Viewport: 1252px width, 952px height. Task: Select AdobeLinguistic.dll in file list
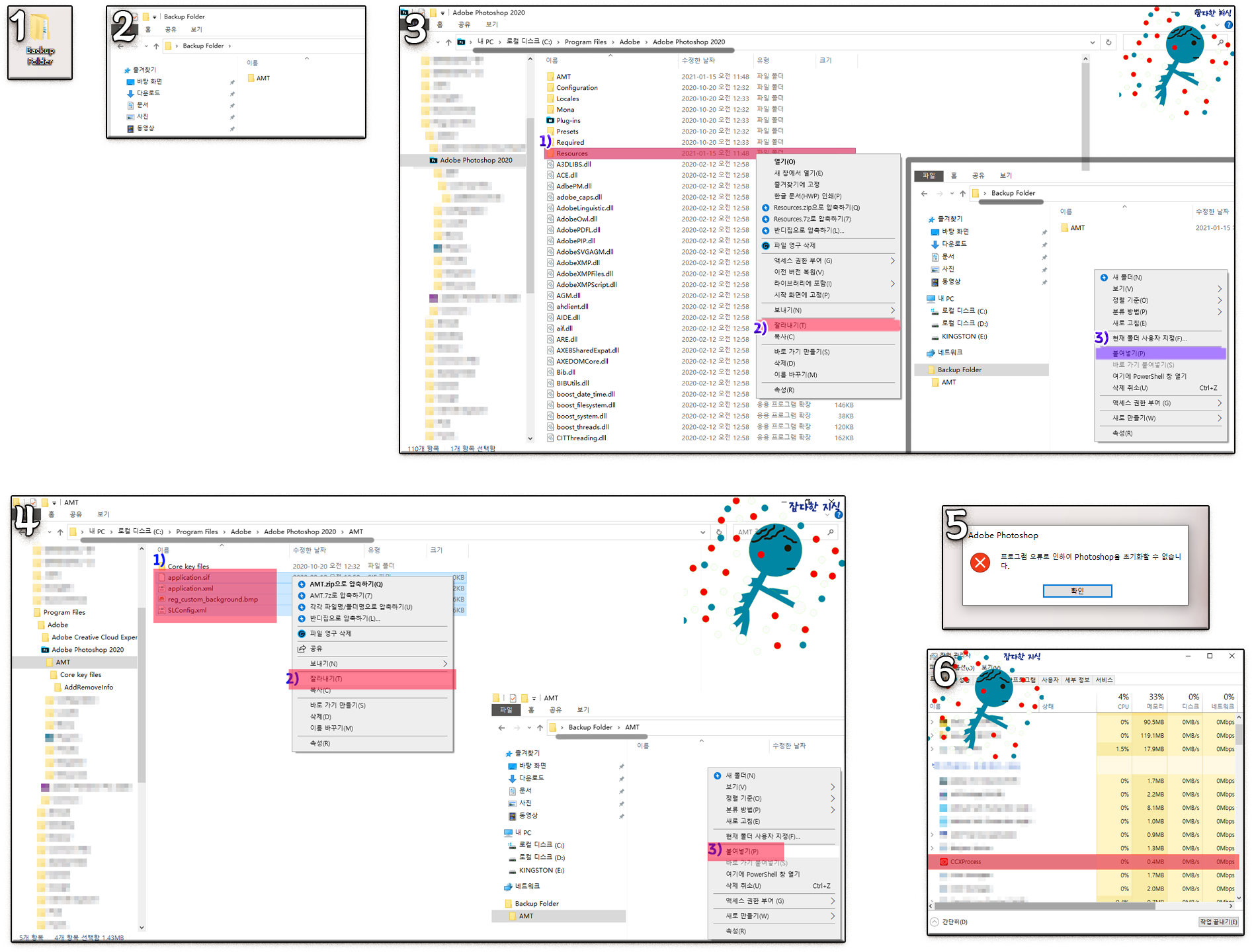(x=585, y=209)
